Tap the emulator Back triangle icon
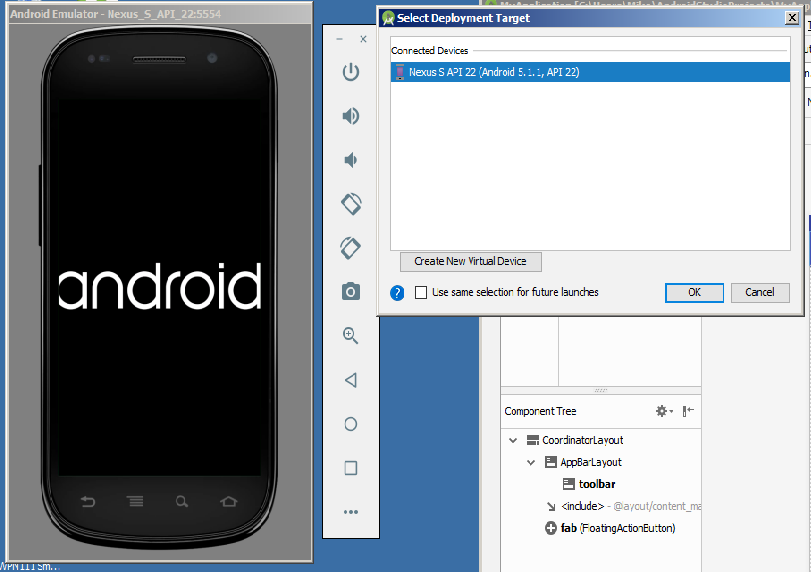811x572 pixels. click(x=351, y=380)
